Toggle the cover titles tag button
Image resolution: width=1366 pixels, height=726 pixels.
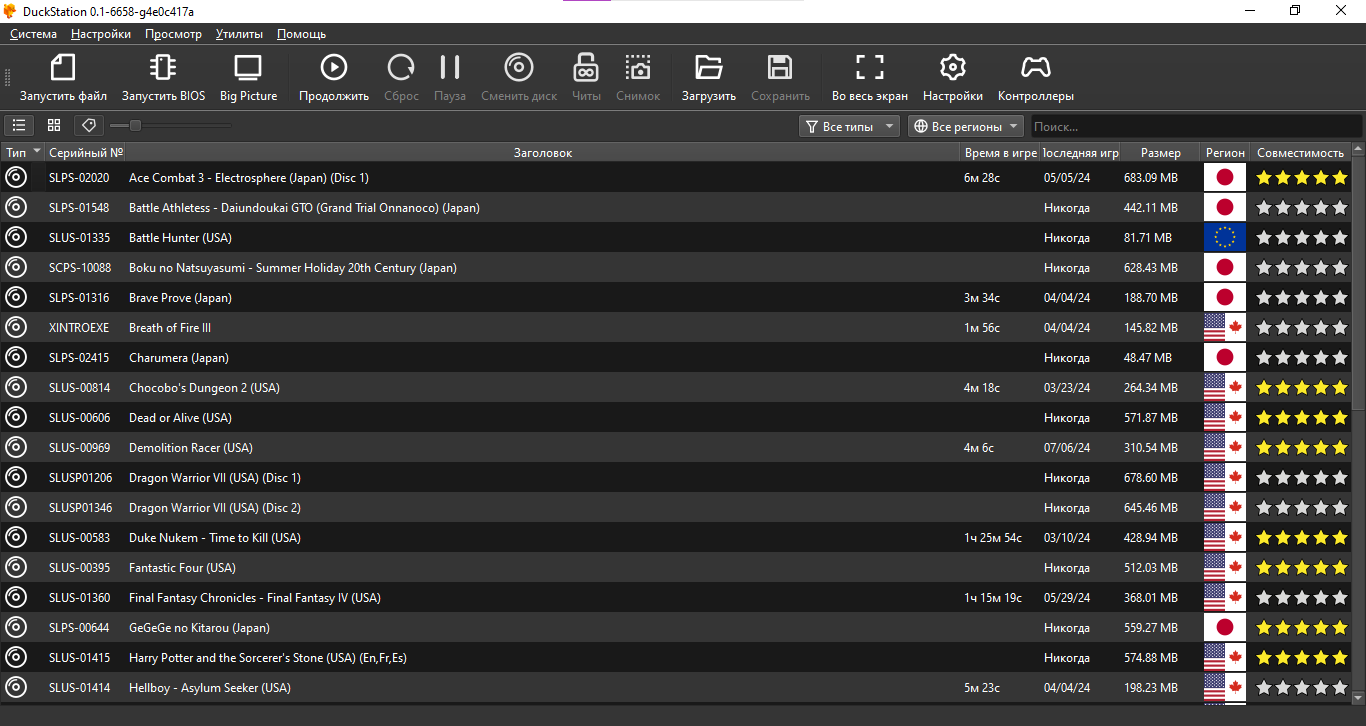coord(89,126)
